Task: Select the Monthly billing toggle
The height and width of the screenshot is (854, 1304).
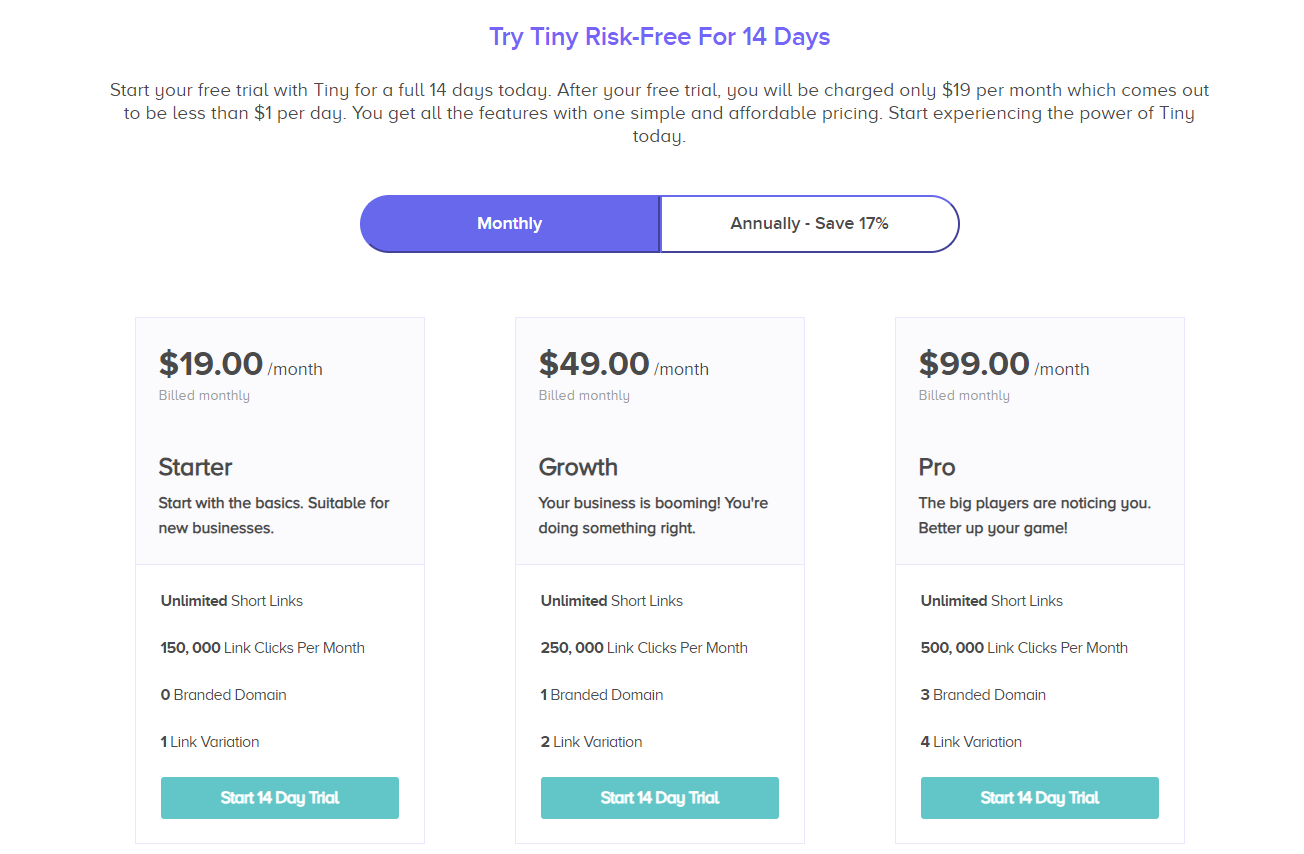Action: coord(510,224)
